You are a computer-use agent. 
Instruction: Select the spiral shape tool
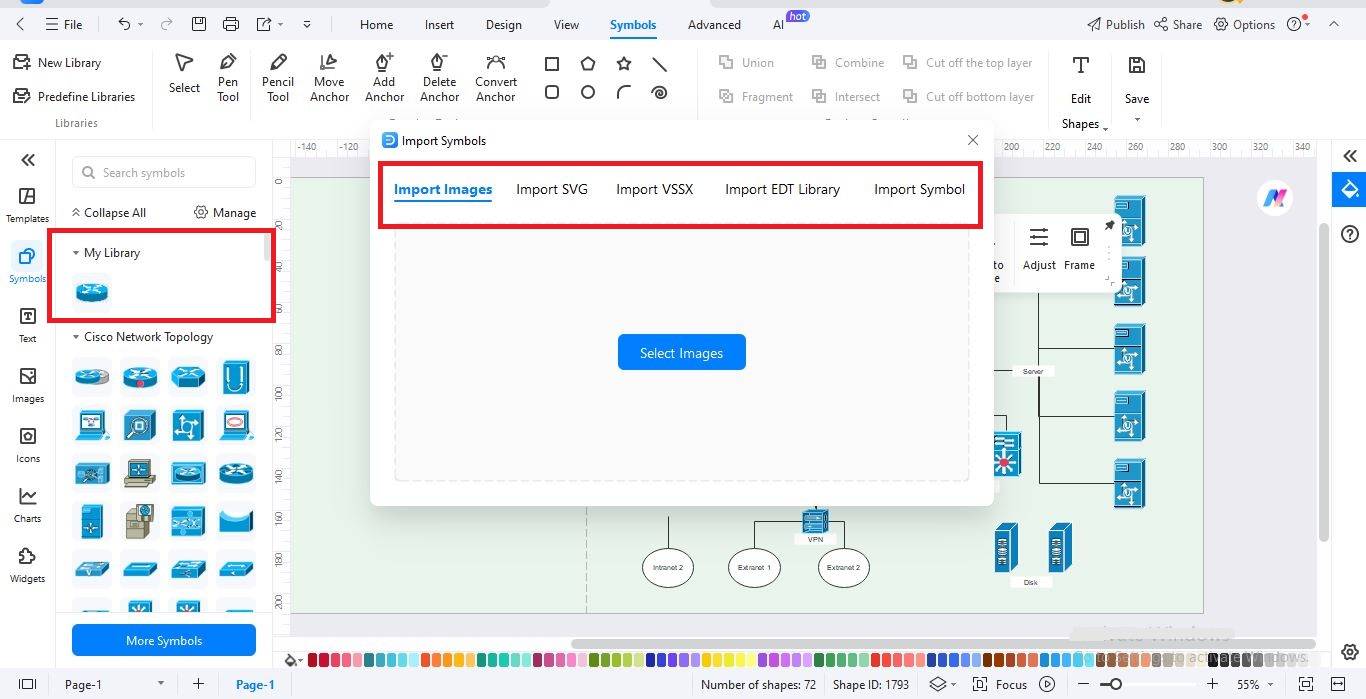[659, 92]
